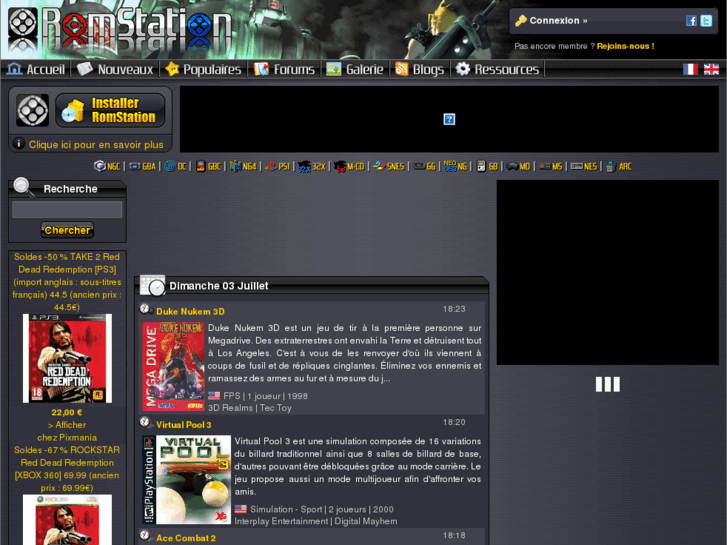This screenshot has width=727, height=545.
Task: Open the NES console category
Action: (x=584, y=166)
